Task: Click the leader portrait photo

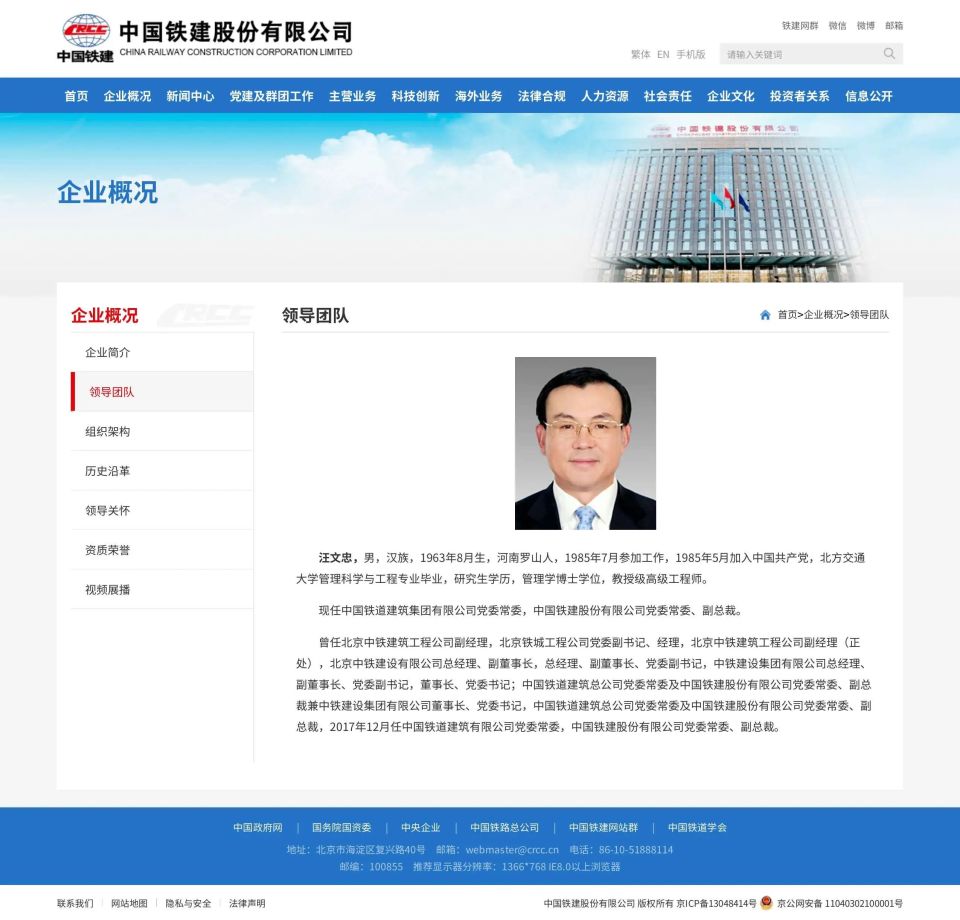Action: 585,443
